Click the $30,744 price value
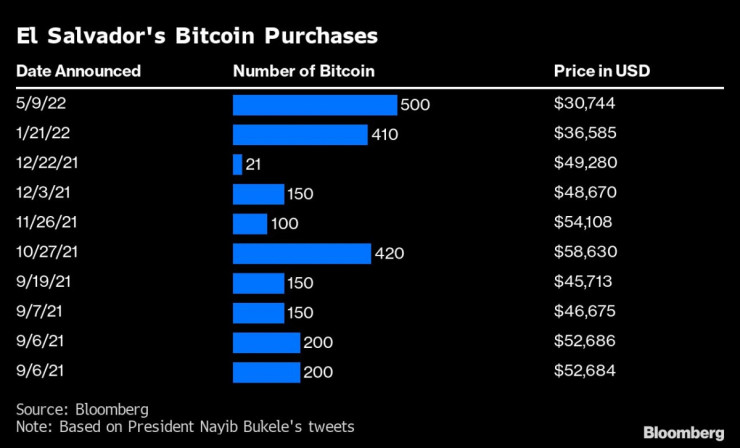 coord(585,105)
